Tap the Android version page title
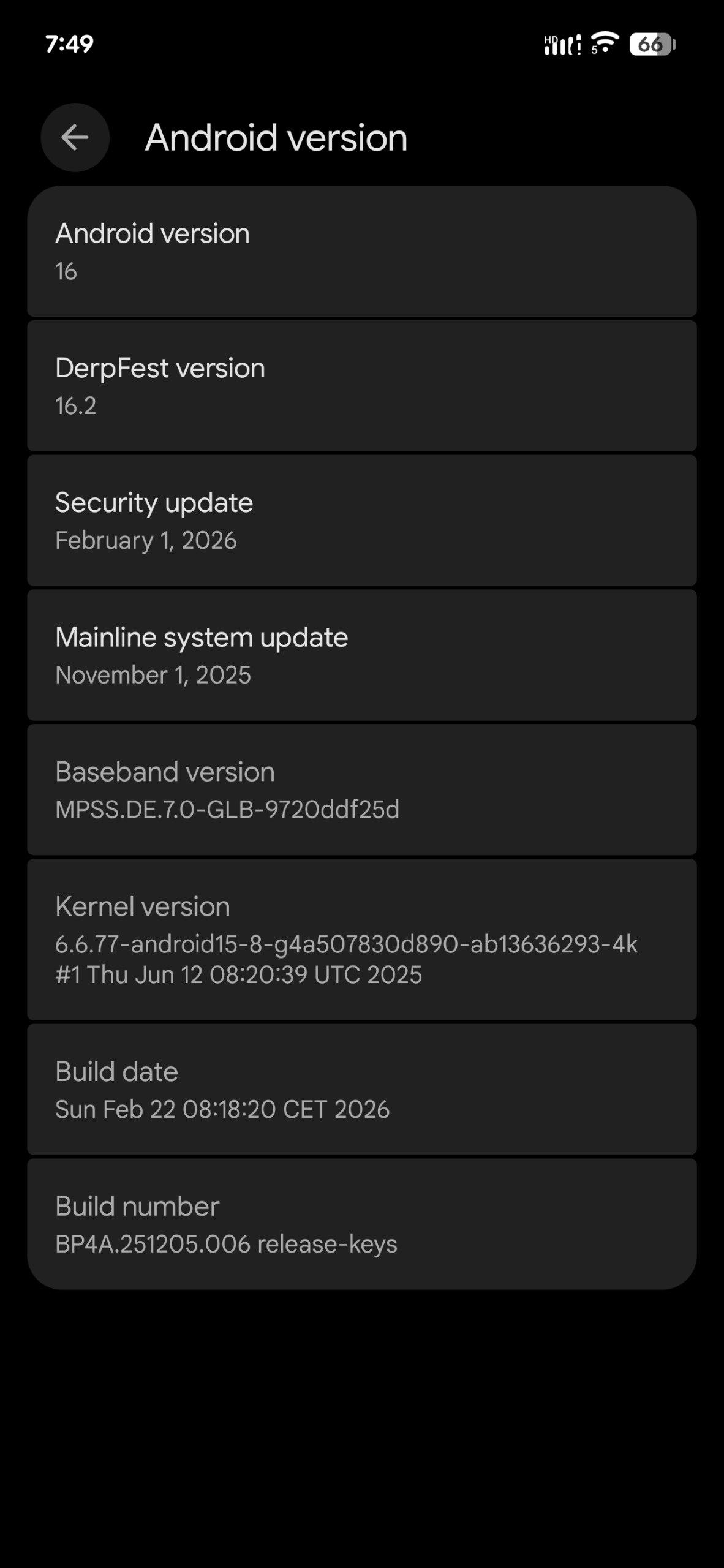The image size is (724, 1568). pos(276,137)
